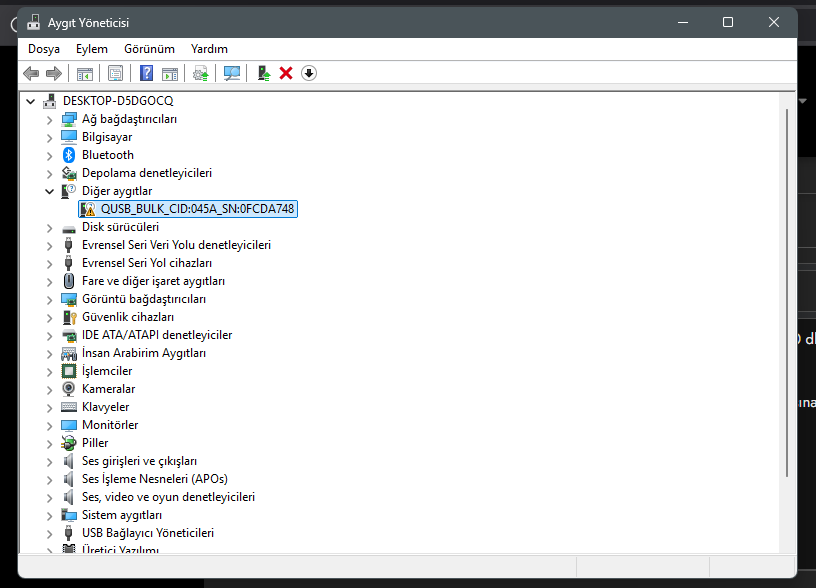Viewport: 816px width, 588px height.
Task: Open the Dosya menu
Action: click(x=44, y=49)
